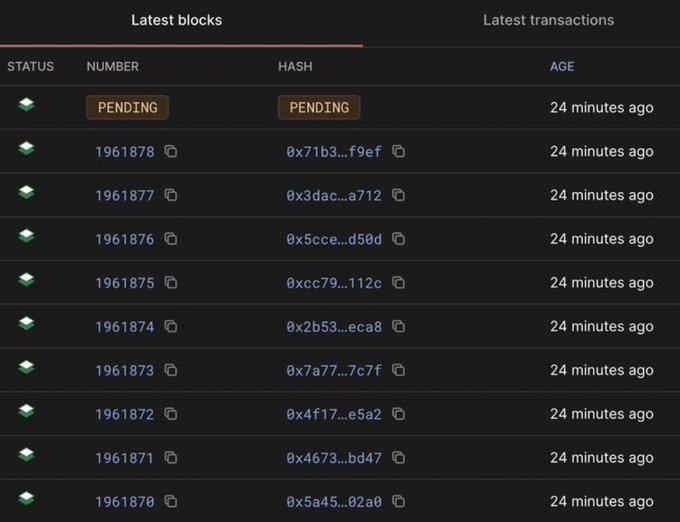Screen dimensions: 680x522
Task: Open hash link 0x4673…bd47
Action: [334, 458]
